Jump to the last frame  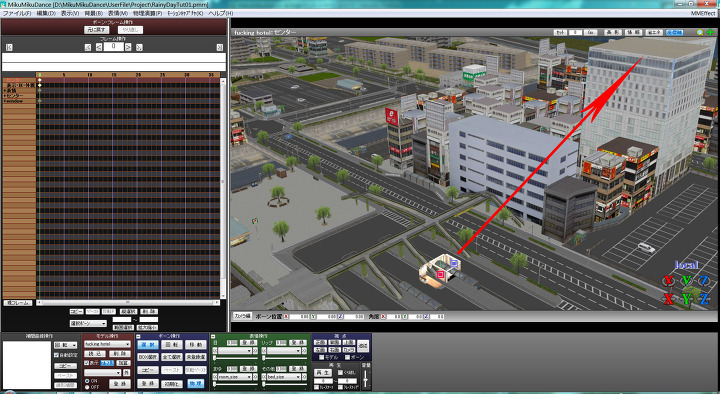(219, 47)
